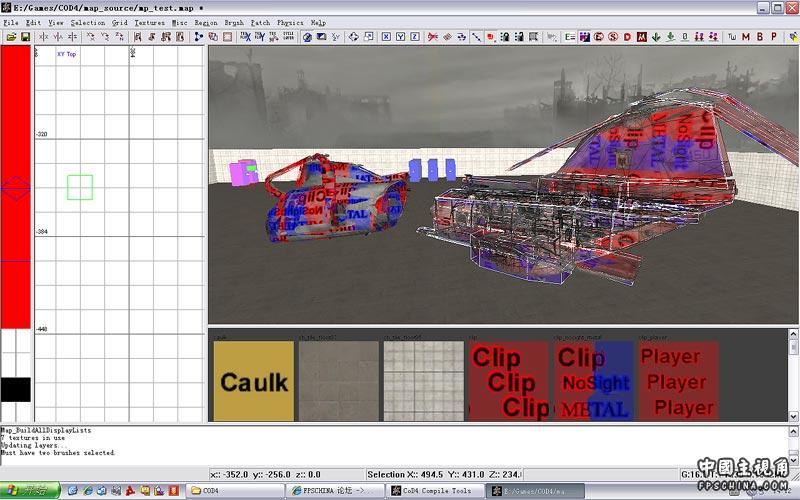Click the red cube toolbar icon
800x500 pixels.
[490, 37]
